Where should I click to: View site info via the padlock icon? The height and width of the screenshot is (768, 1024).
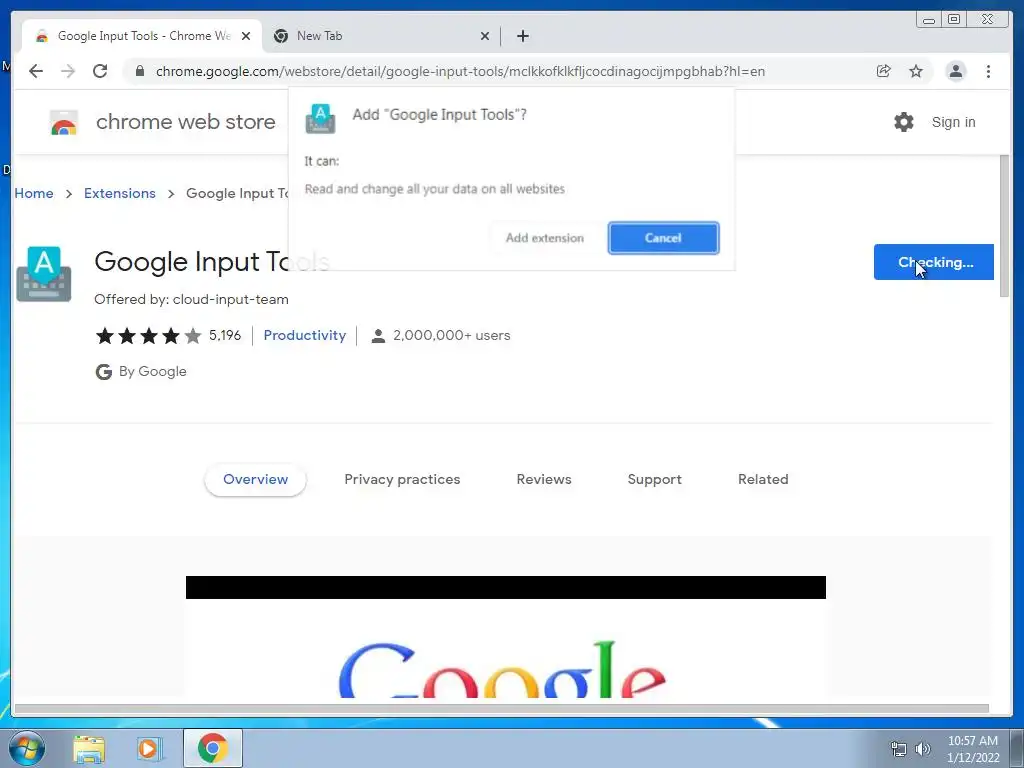click(139, 71)
